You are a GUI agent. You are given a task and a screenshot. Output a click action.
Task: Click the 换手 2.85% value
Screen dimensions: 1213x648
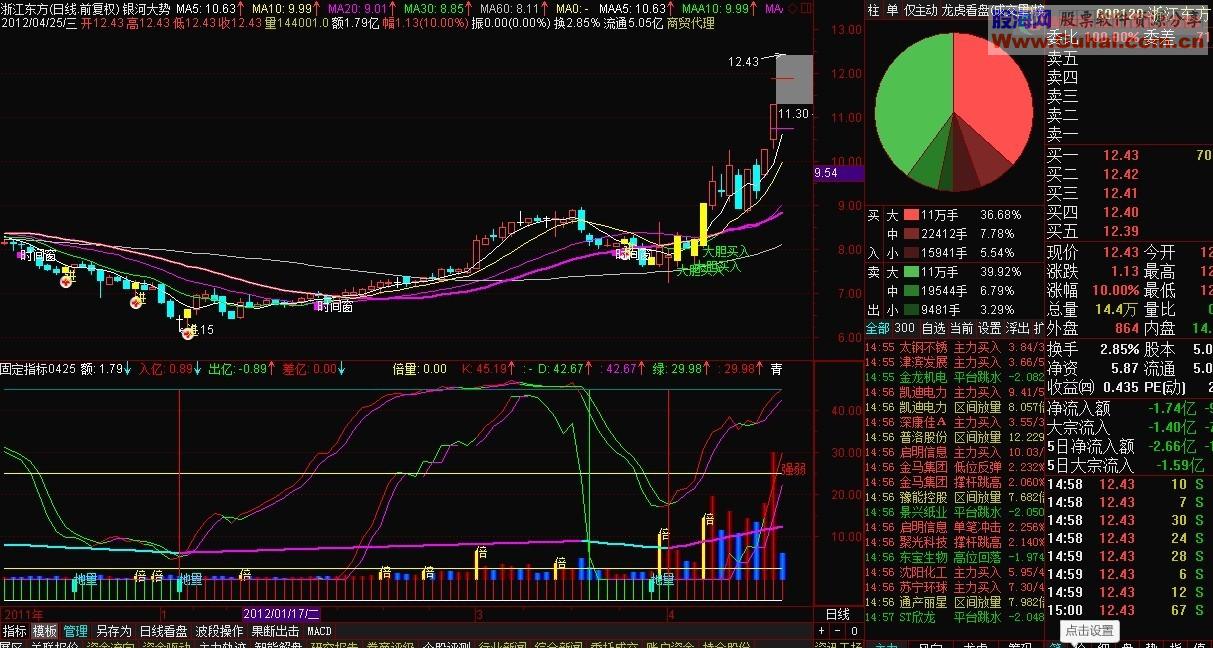(x=1119, y=349)
